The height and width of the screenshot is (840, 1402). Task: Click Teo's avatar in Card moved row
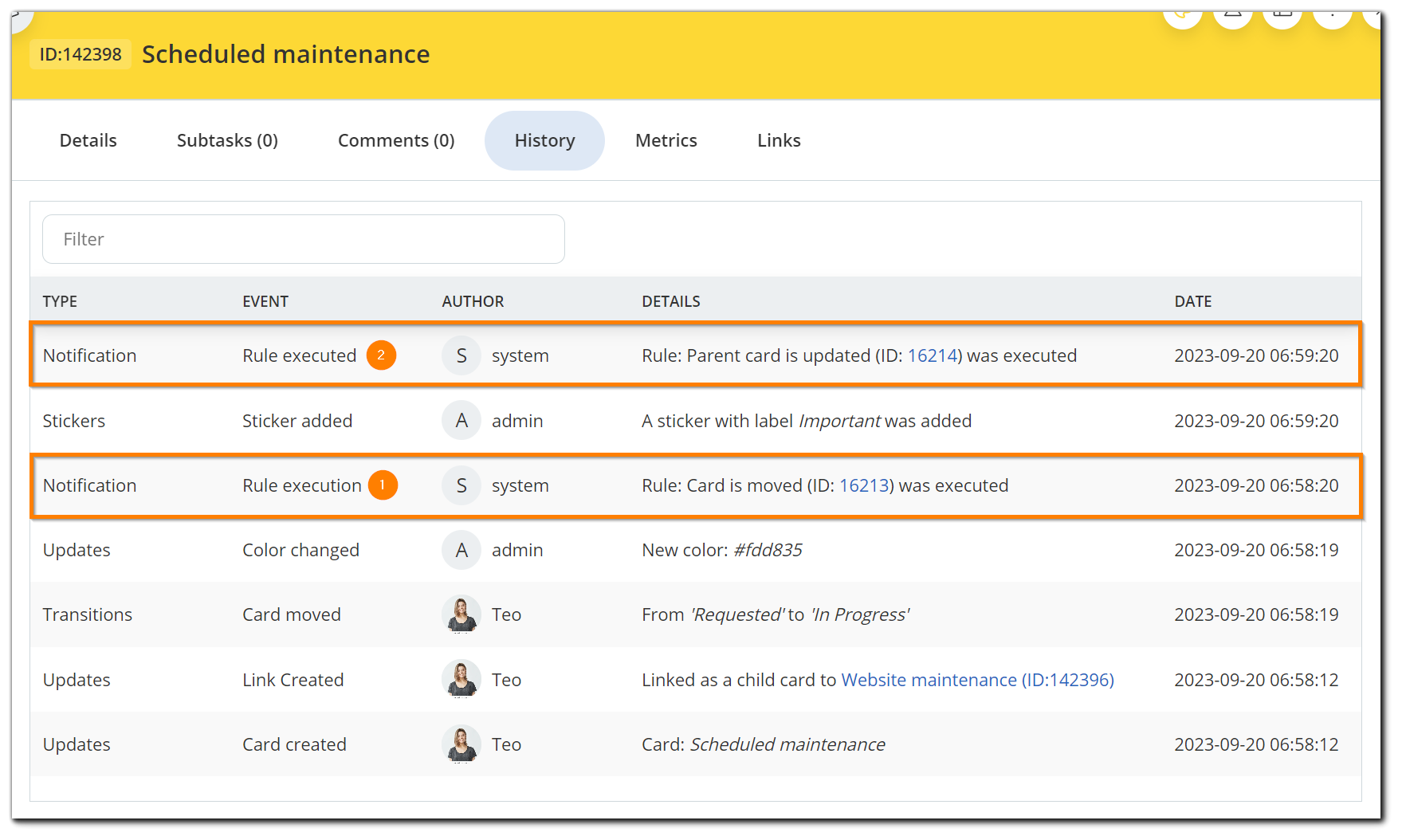[x=461, y=614]
